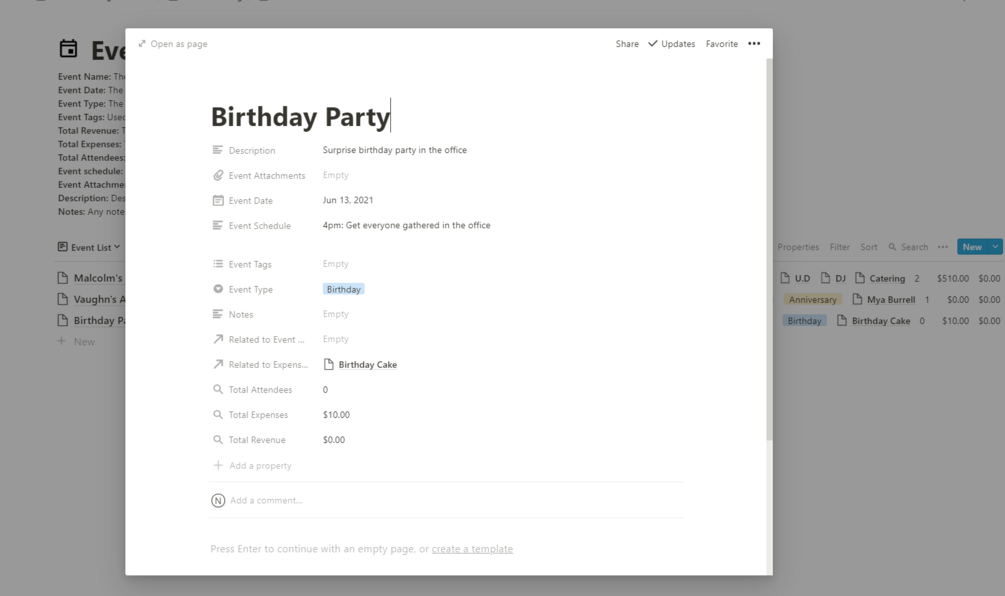Viewport: 1005px width, 596px height.
Task: Open the Event Type Birthday tag selector
Action: [x=343, y=290]
